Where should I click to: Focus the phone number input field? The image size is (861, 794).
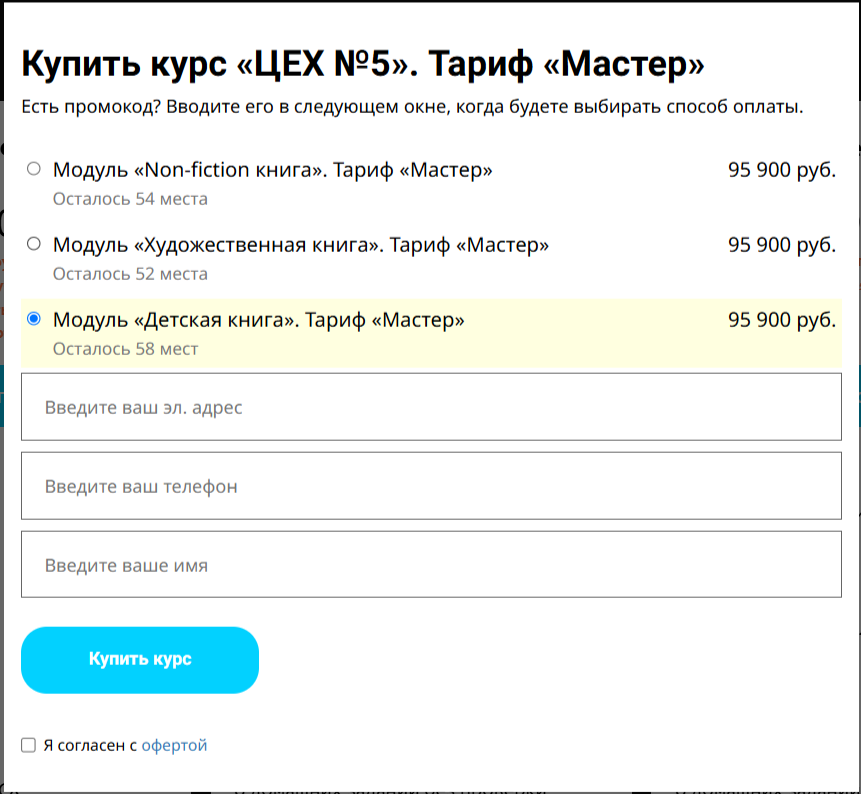coord(431,486)
